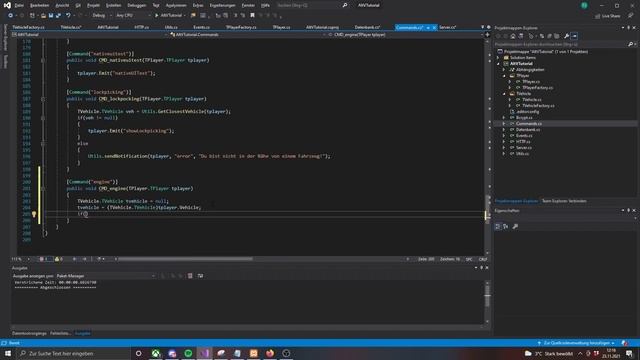Click the Undo toolbar icon
The image size is (640, 360).
(68, 16)
